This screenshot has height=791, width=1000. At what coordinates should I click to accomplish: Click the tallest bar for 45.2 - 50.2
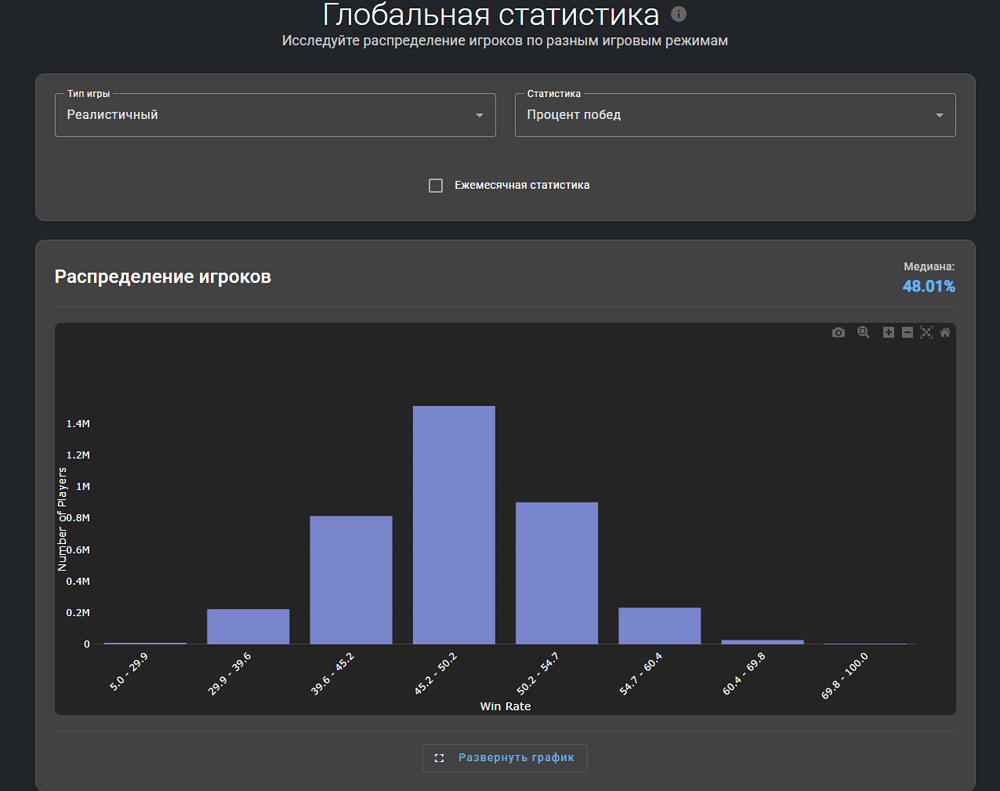coord(454,525)
